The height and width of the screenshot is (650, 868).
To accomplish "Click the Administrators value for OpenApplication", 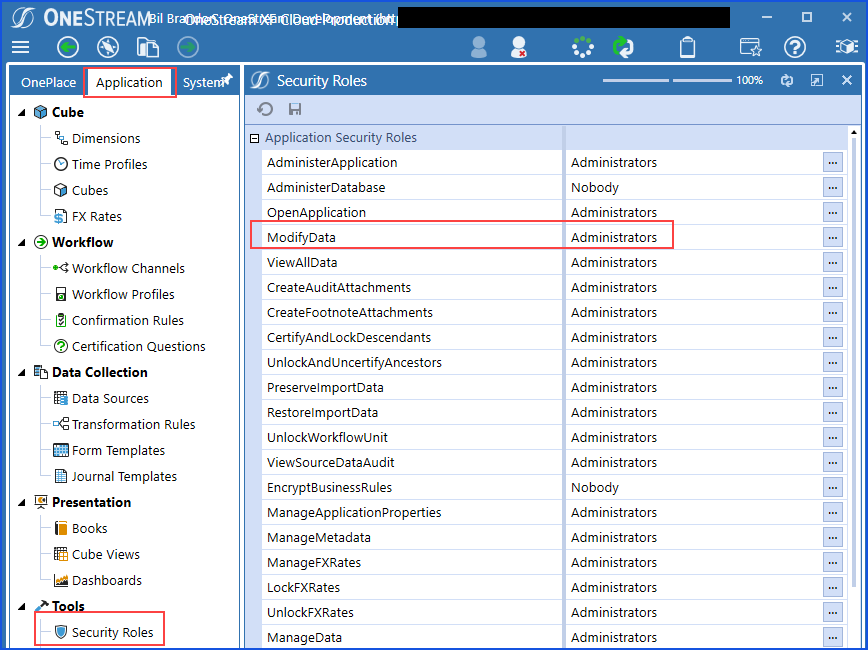I will click(x=614, y=213).
